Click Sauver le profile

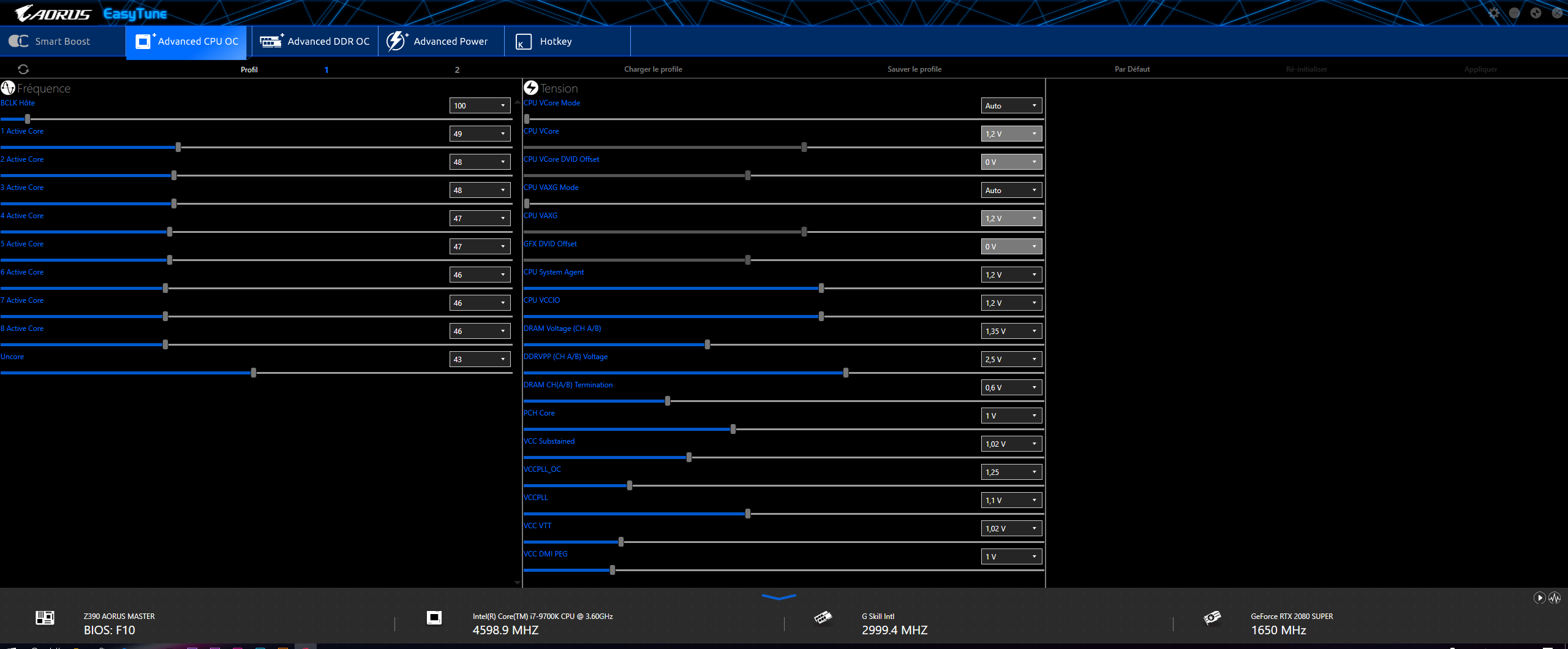914,69
